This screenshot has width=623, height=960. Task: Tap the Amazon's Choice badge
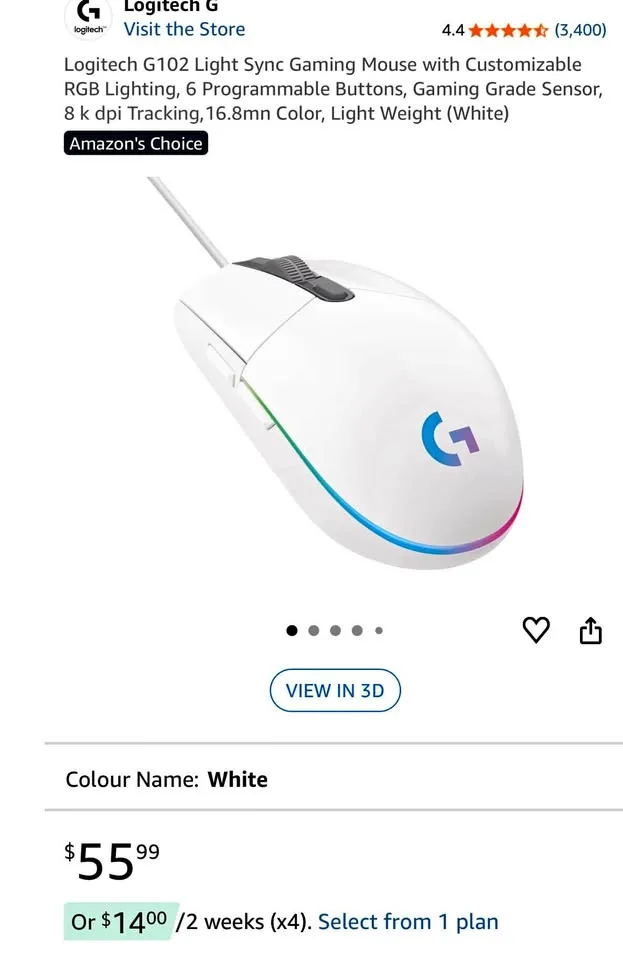pos(136,143)
